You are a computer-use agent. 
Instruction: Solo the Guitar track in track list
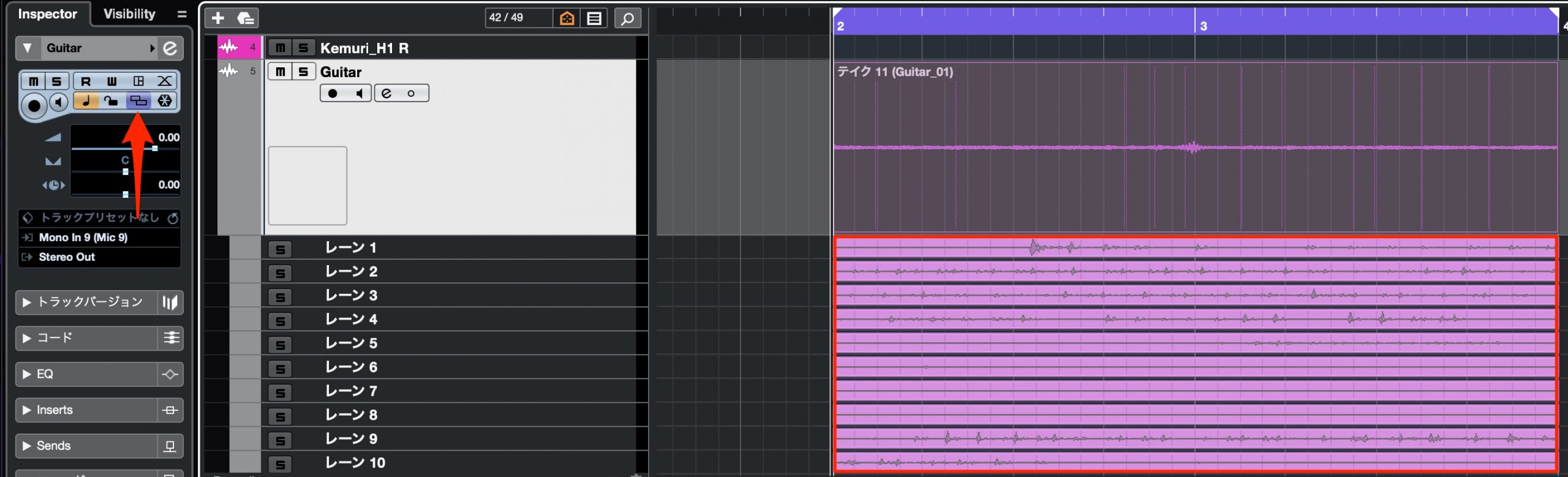coord(303,72)
